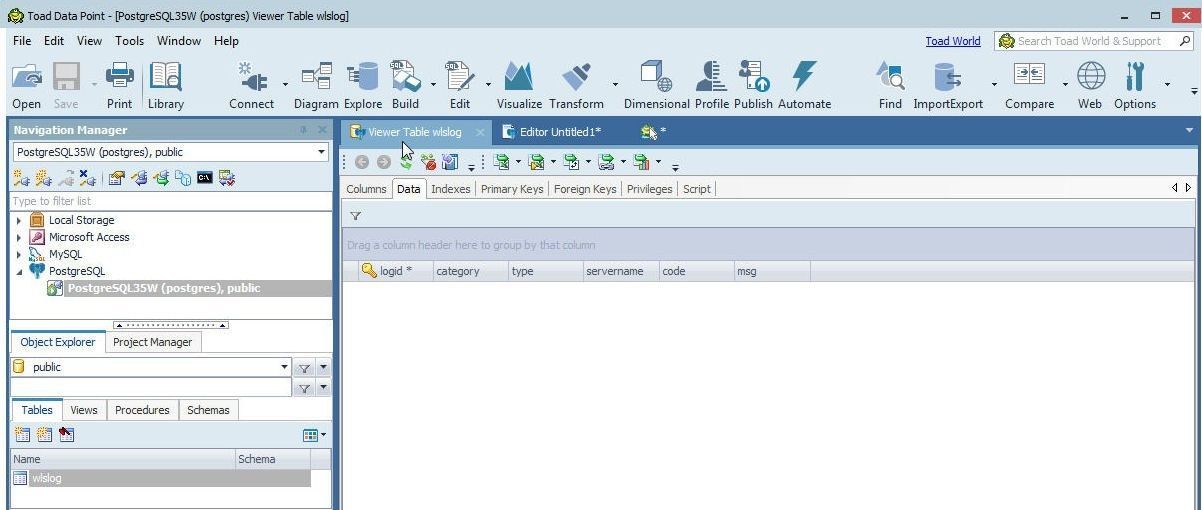This screenshot has width=1202, height=510.
Task: Switch to the Script tab
Action: (x=697, y=189)
